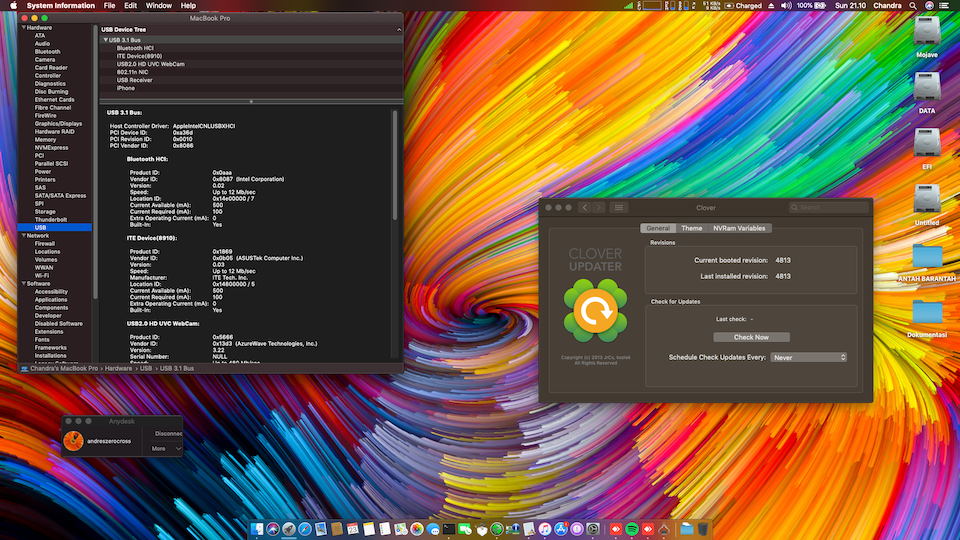
Task: Open the ANTAH BARANTAH folder
Action: 927,256
